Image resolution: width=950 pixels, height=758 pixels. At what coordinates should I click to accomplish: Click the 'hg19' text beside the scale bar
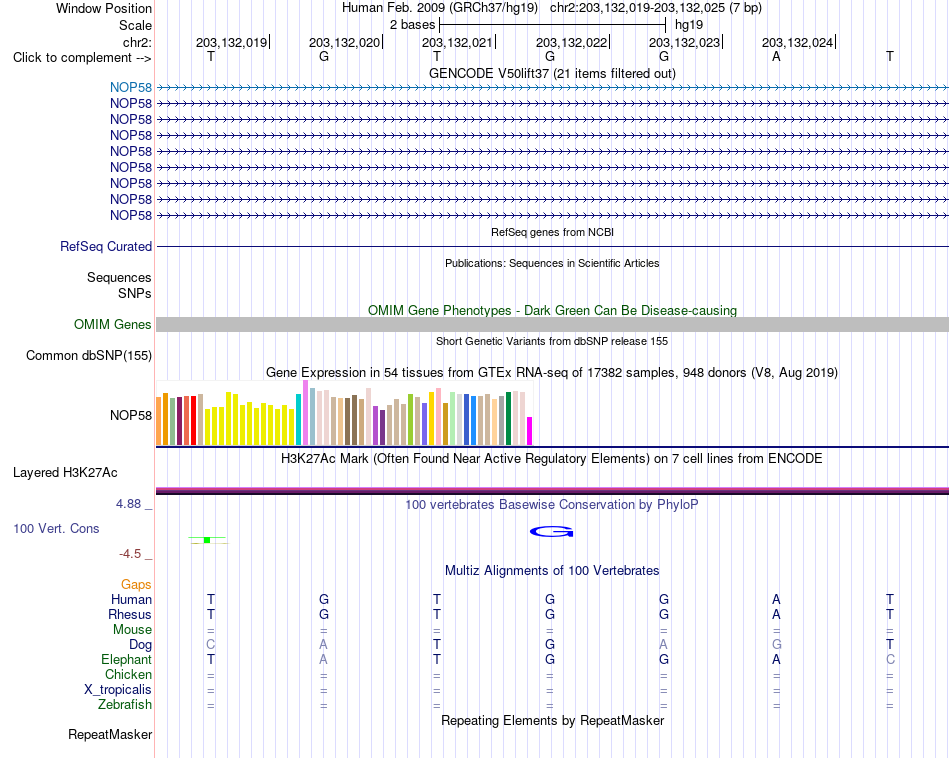point(689,25)
